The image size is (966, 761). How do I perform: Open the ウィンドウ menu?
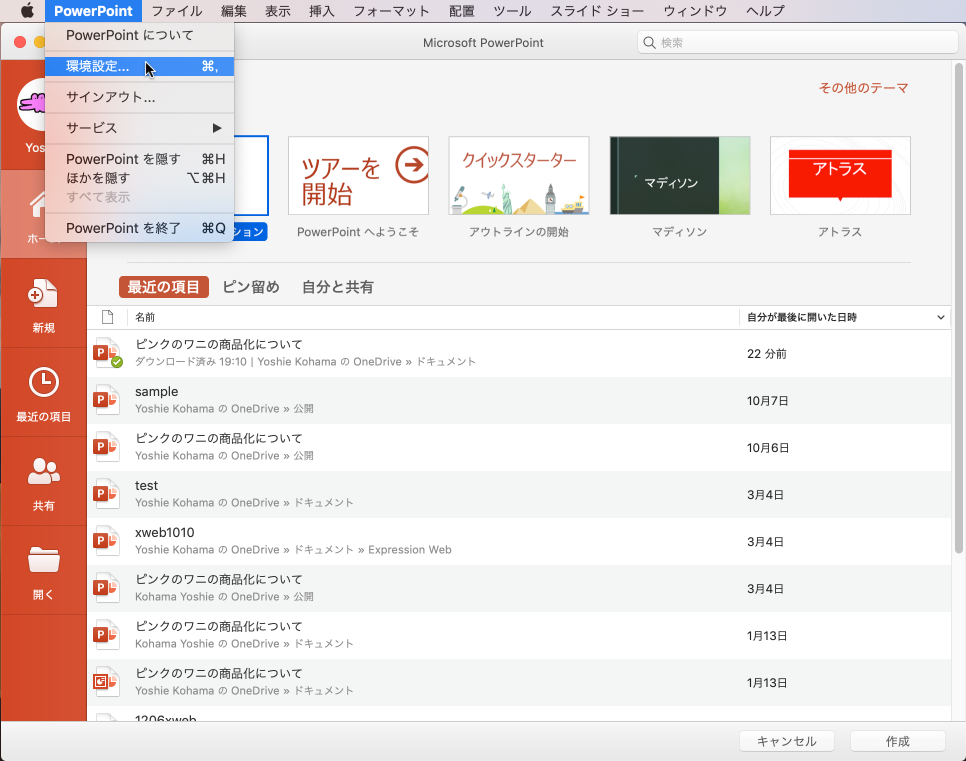695,10
